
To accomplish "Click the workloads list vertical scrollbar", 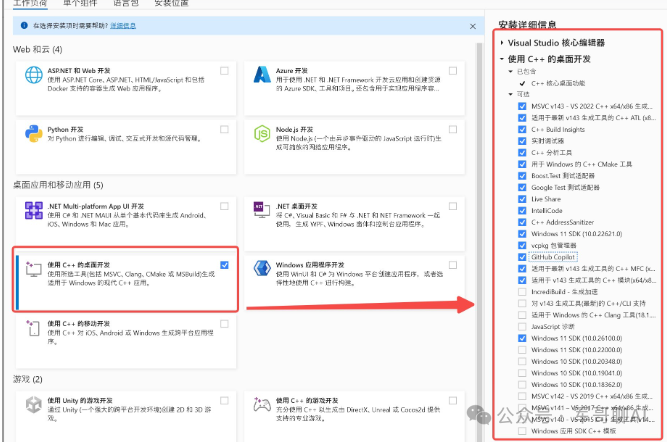I will [x=479, y=242].
